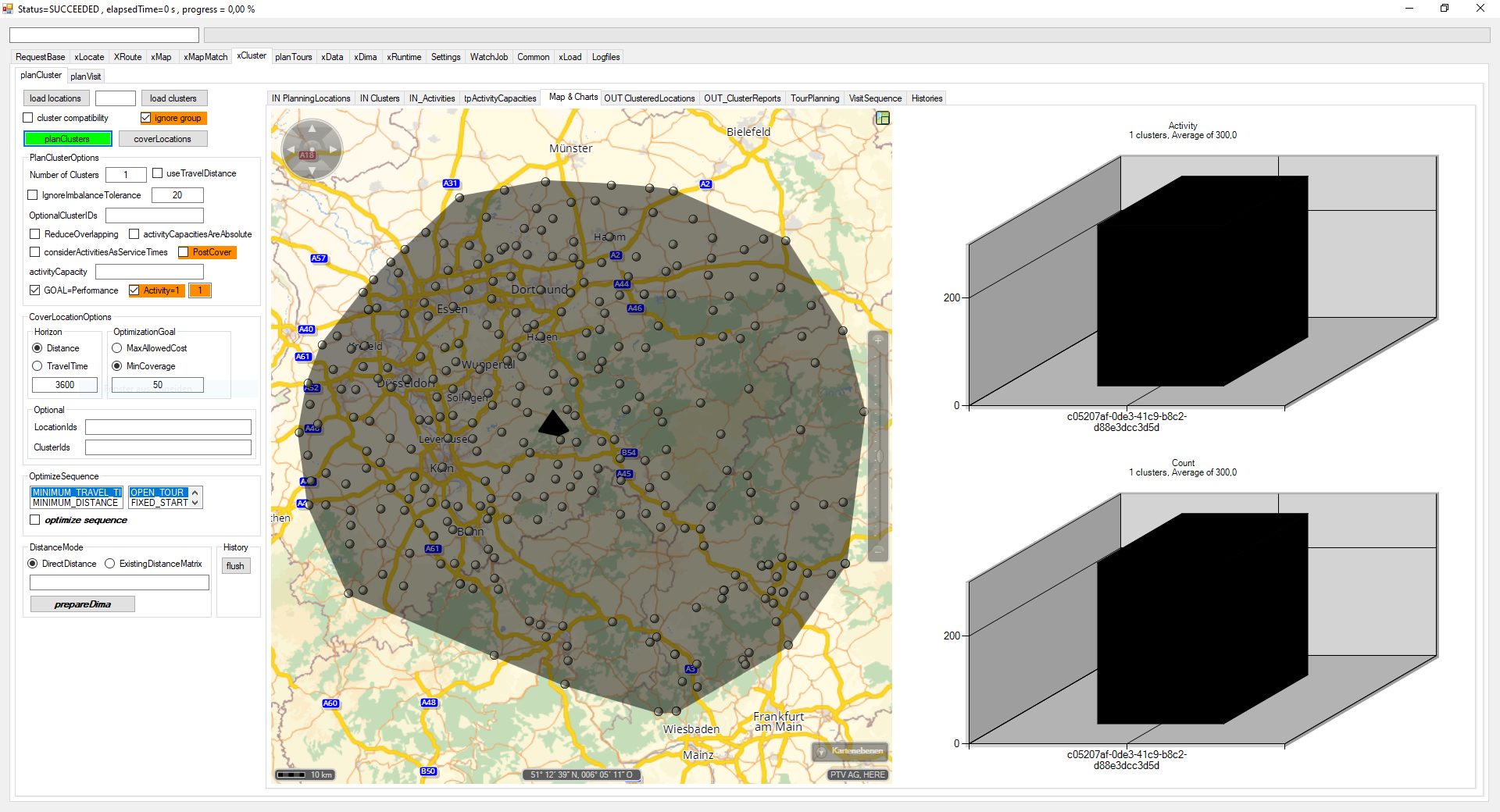The height and width of the screenshot is (812, 1500).
Task: Enable the cluster compatibility checkbox
Action: (29, 118)
